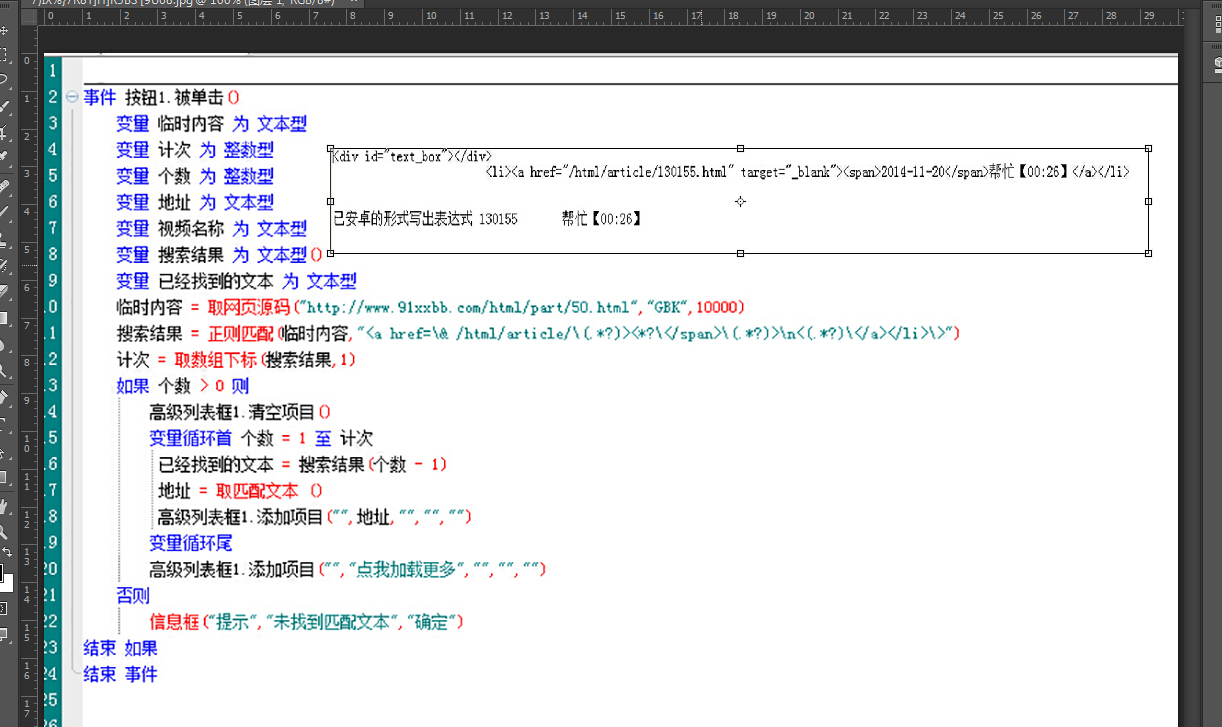
Task: Select the Type tool
Action: [x=4, y=424]
